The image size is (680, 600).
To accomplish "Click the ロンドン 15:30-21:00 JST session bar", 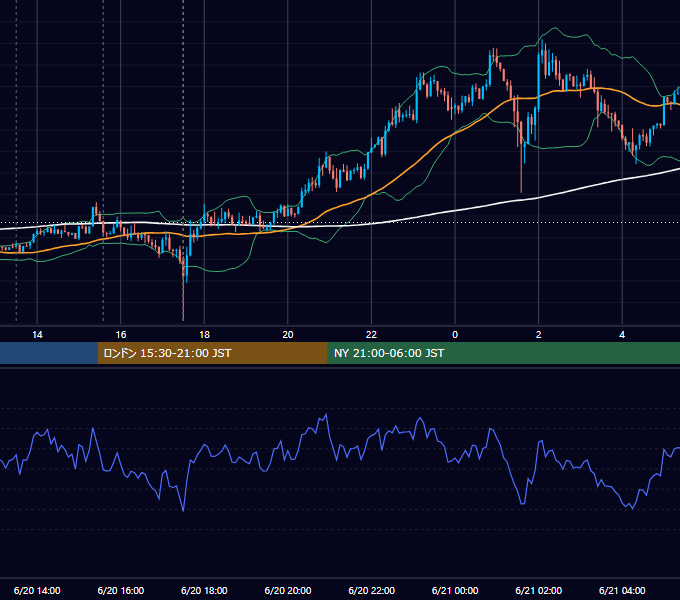I will (x=212, y=353).
